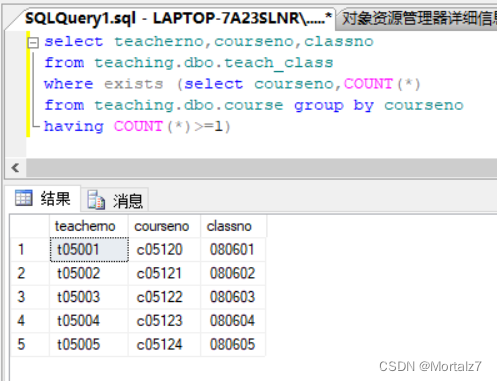Screen dimensions: 497x381
Task: Click cell t05005
Action: tap(89, 344)
